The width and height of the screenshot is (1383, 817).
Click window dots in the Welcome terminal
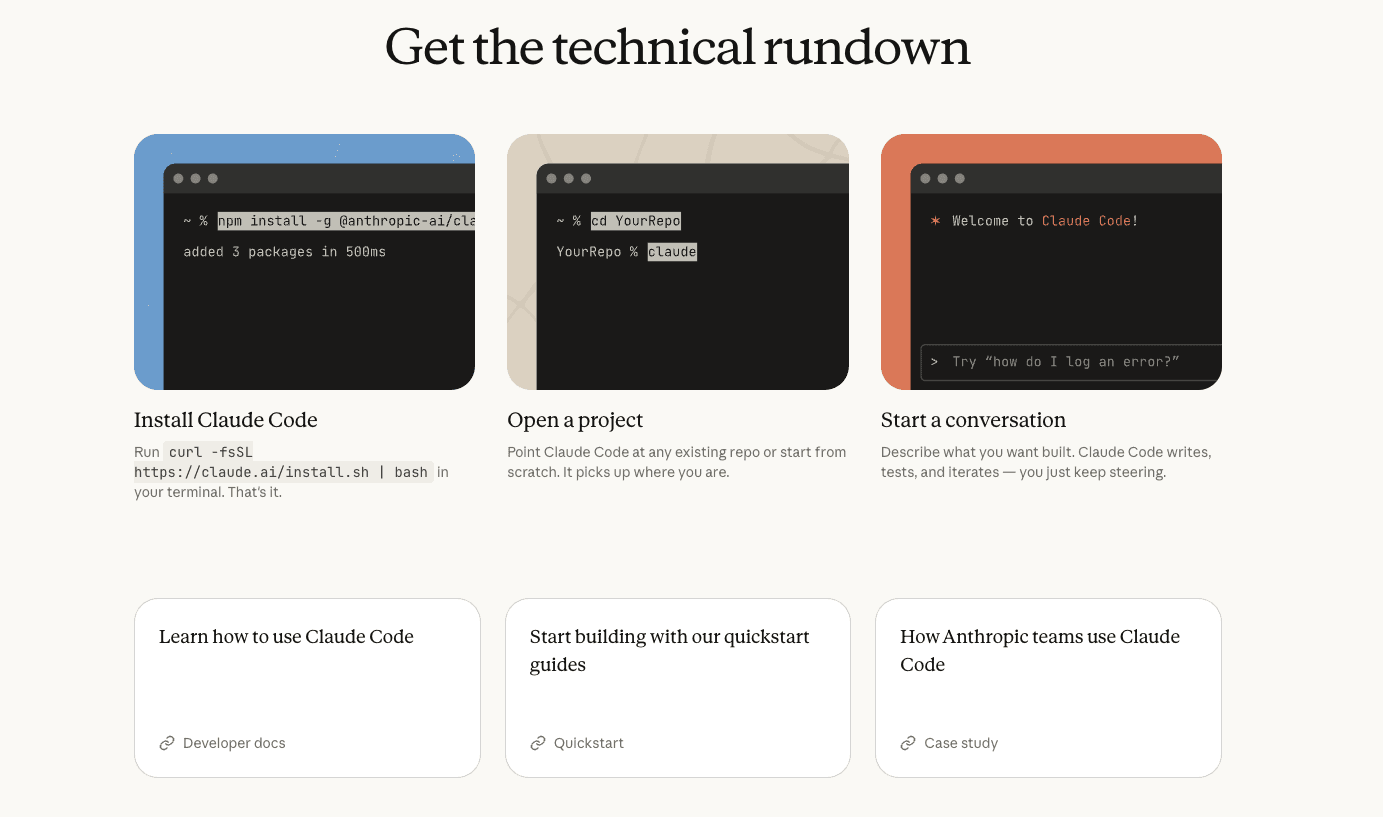(942, 179)
